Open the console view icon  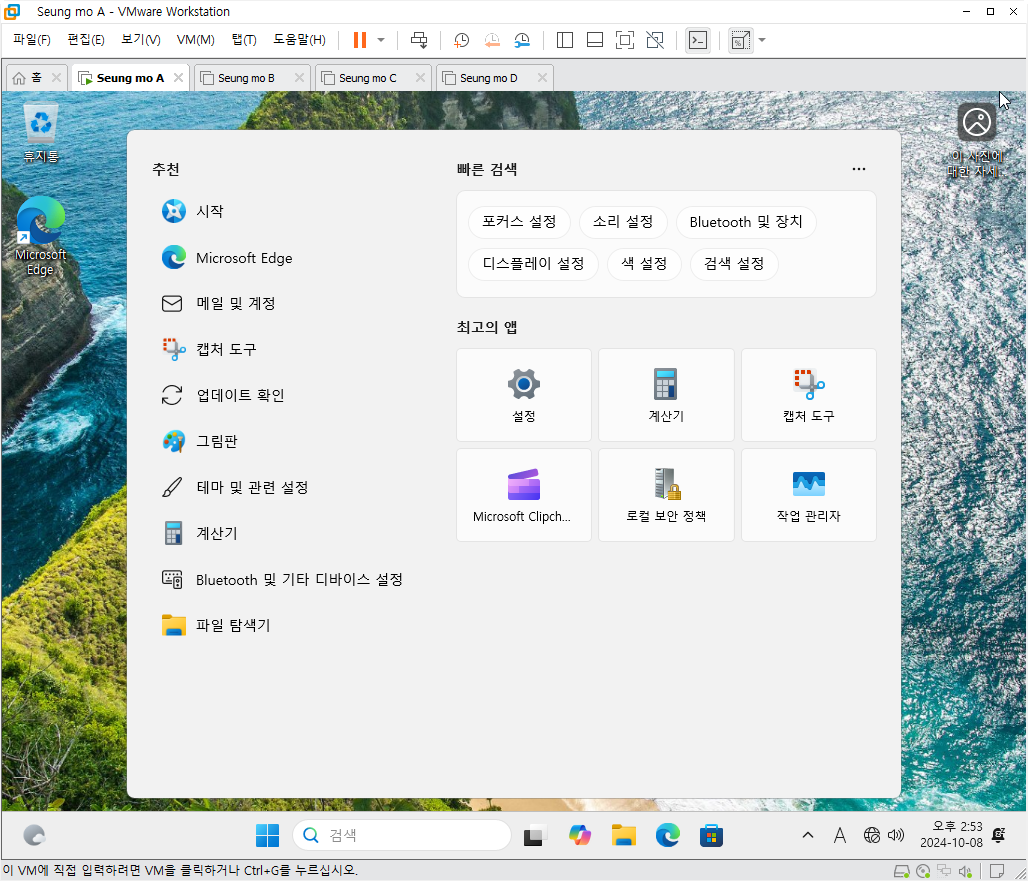(698, 40)
